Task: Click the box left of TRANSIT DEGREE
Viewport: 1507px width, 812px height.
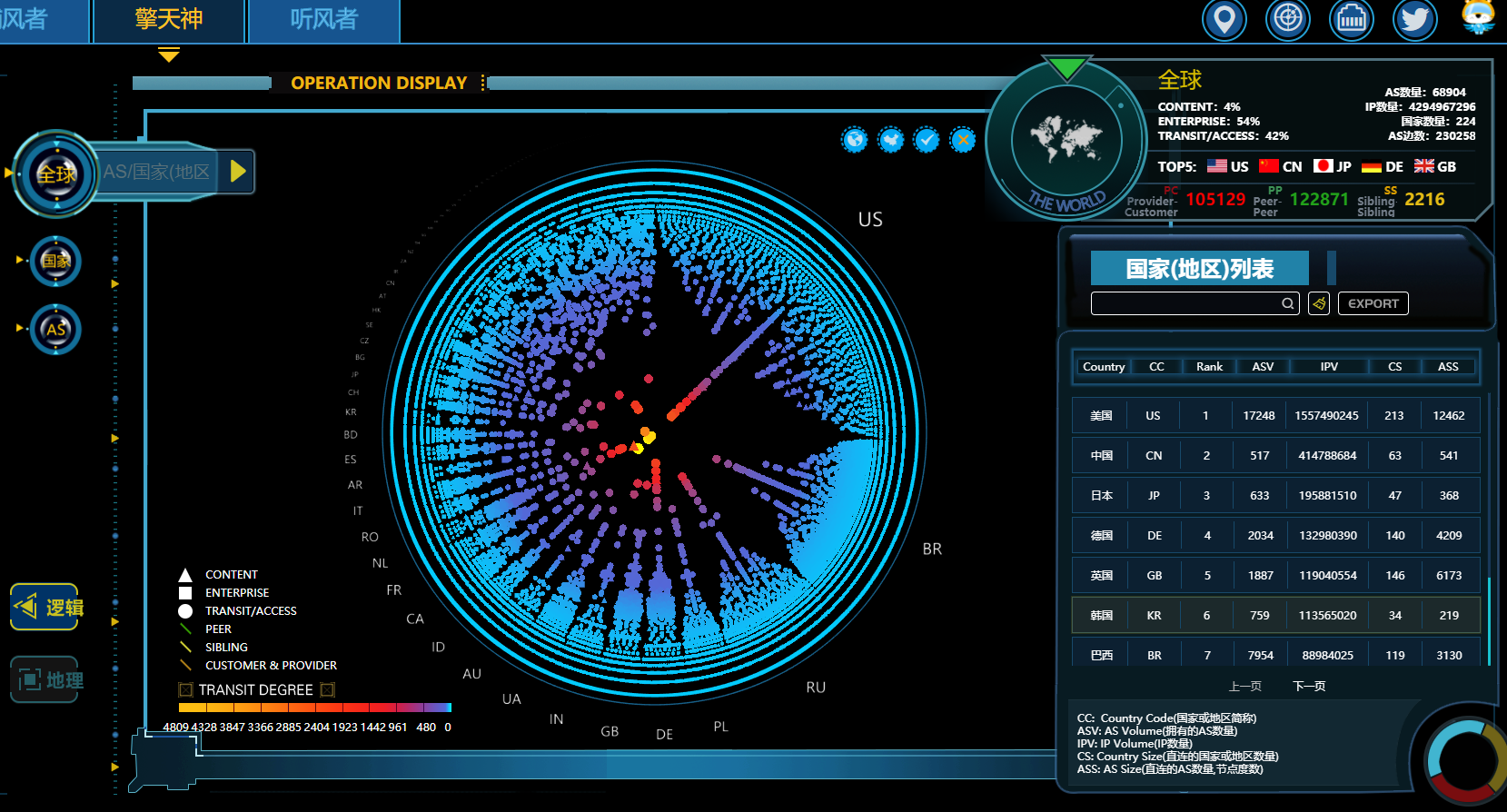Action: [186, 690]
